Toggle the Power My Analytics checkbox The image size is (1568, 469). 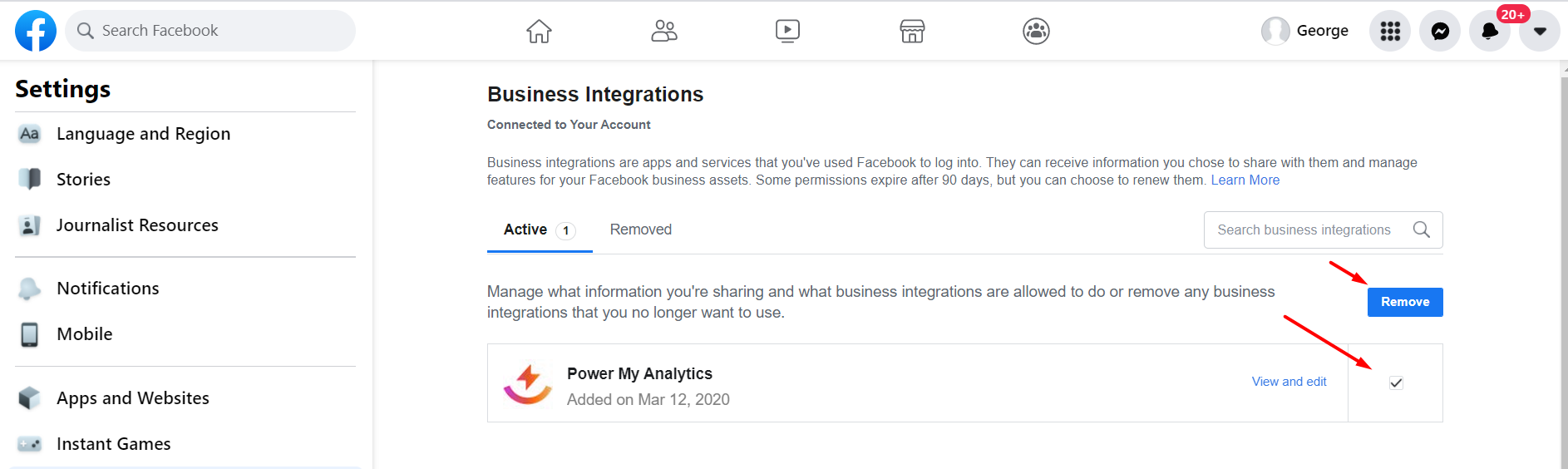pos(1396,383)
